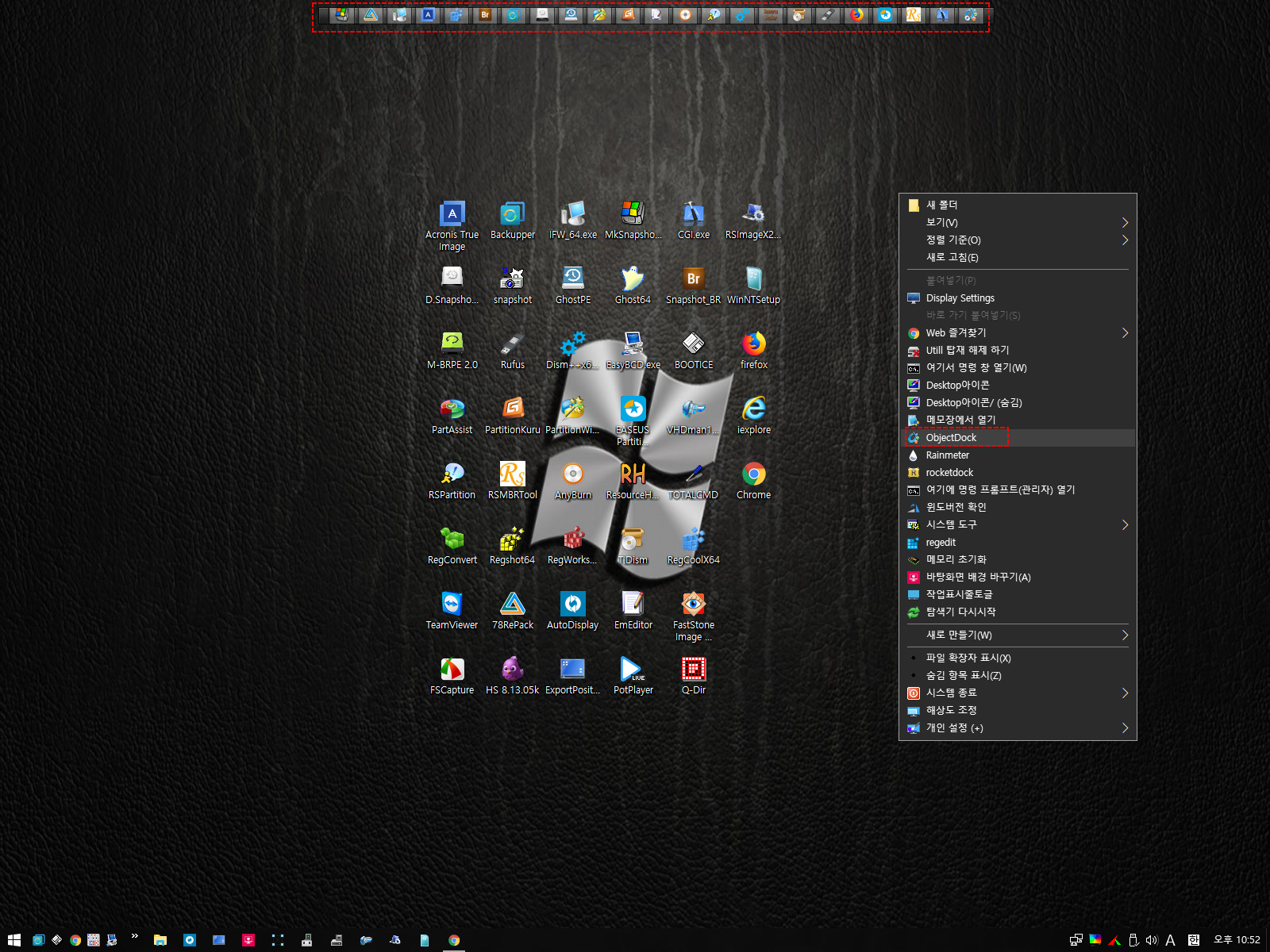Screen dimensions: 1270x952
Task: Open Q-Dir desktop icon
Action: [694, 676]
